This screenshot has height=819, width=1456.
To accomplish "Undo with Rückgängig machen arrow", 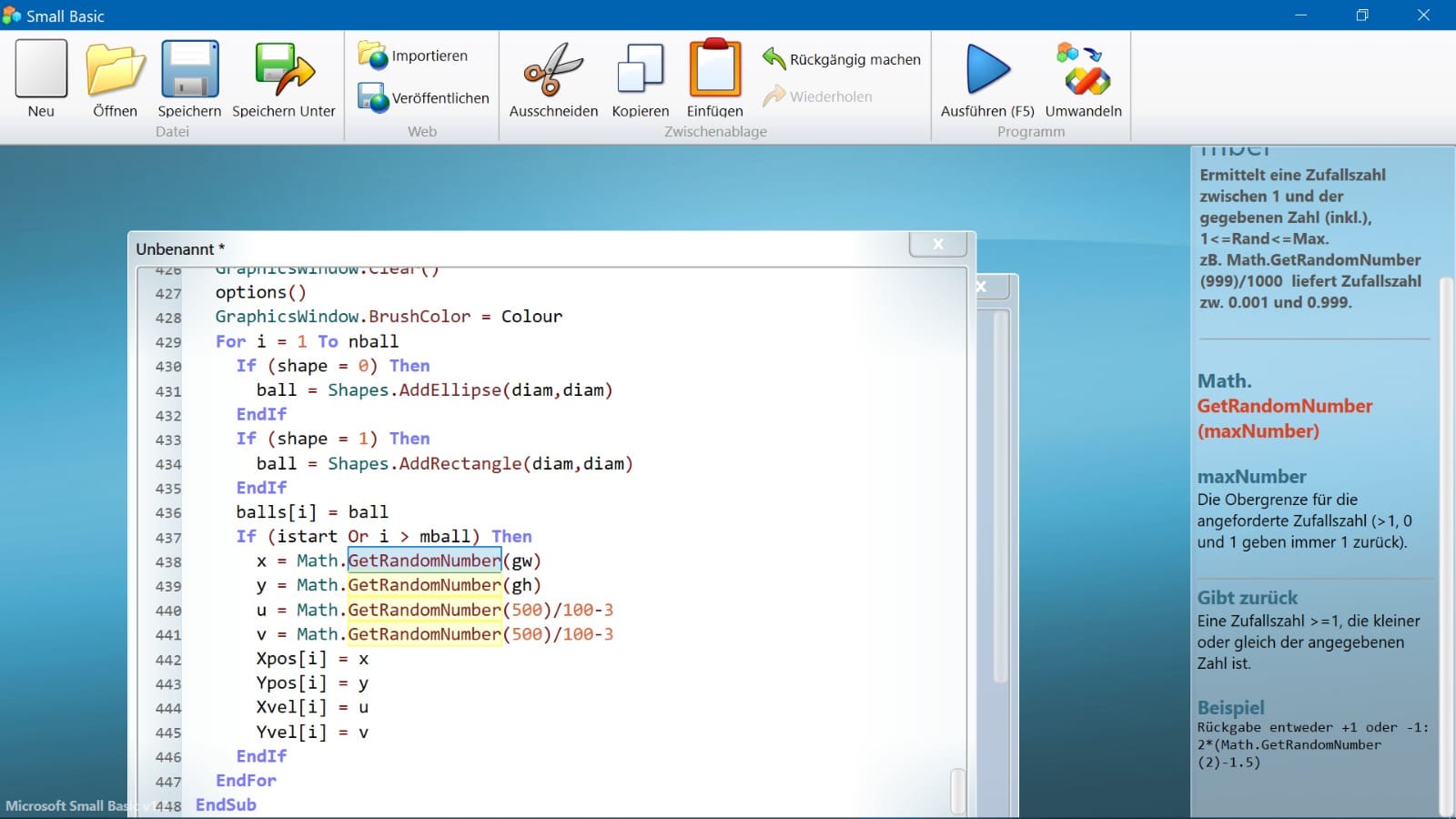I will (x=773, y=58).
